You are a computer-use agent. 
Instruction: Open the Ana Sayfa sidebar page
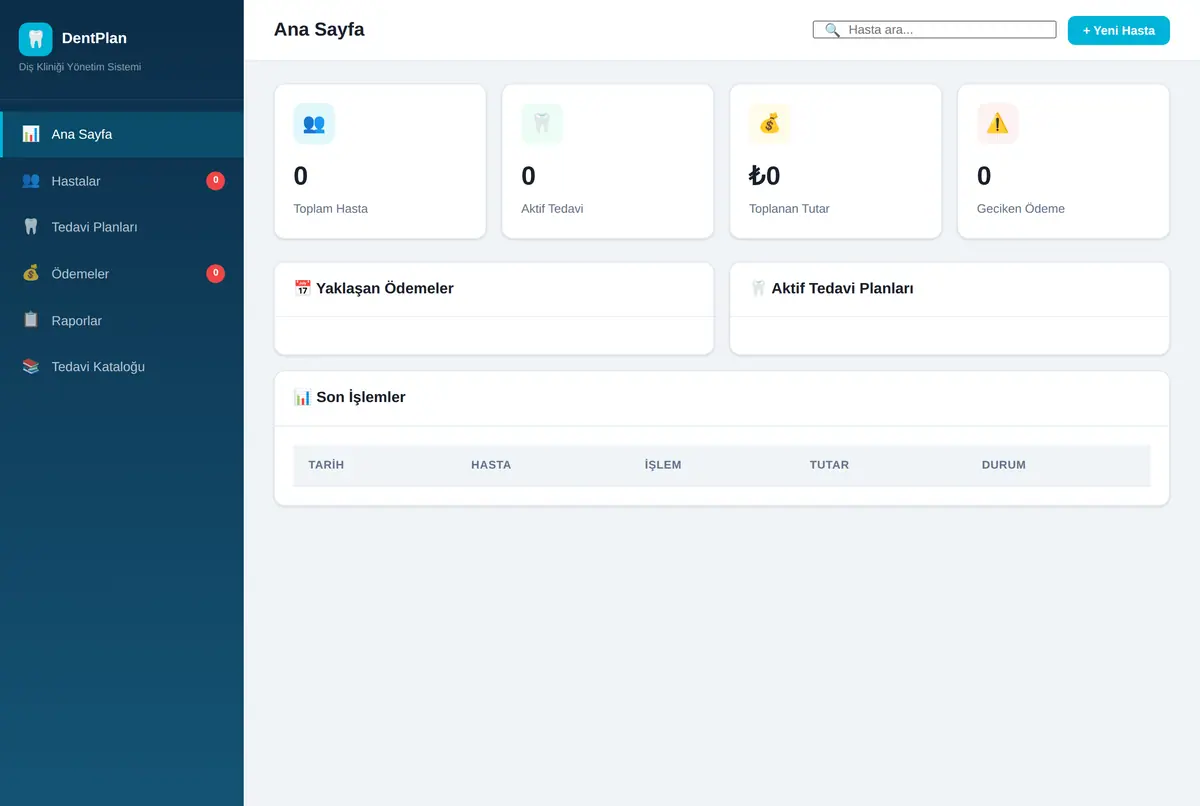(x=122, y=134)
